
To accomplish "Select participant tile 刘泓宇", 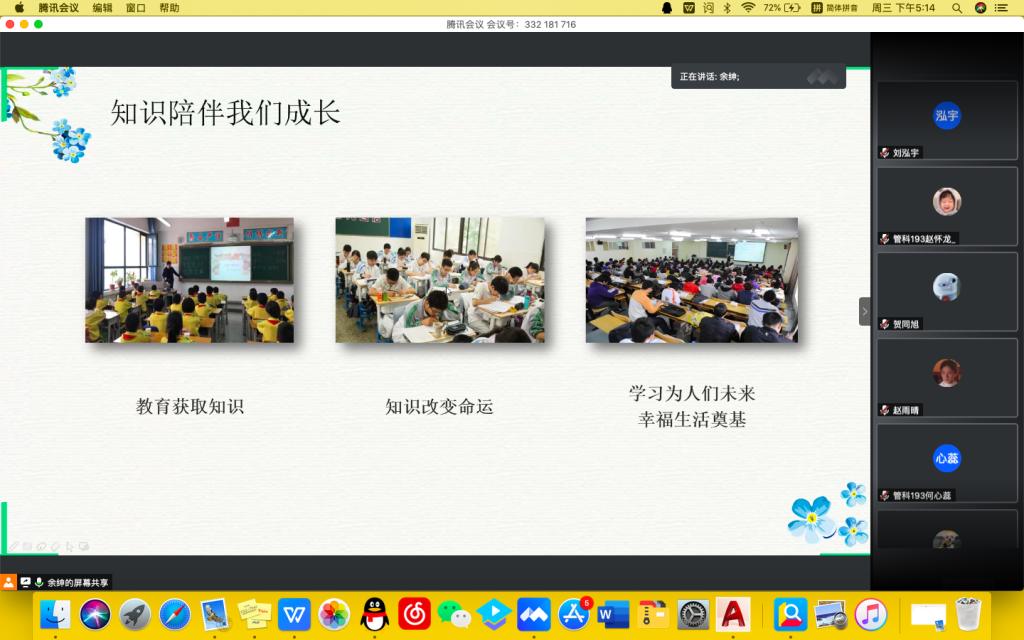I will [x=947, y=120].
